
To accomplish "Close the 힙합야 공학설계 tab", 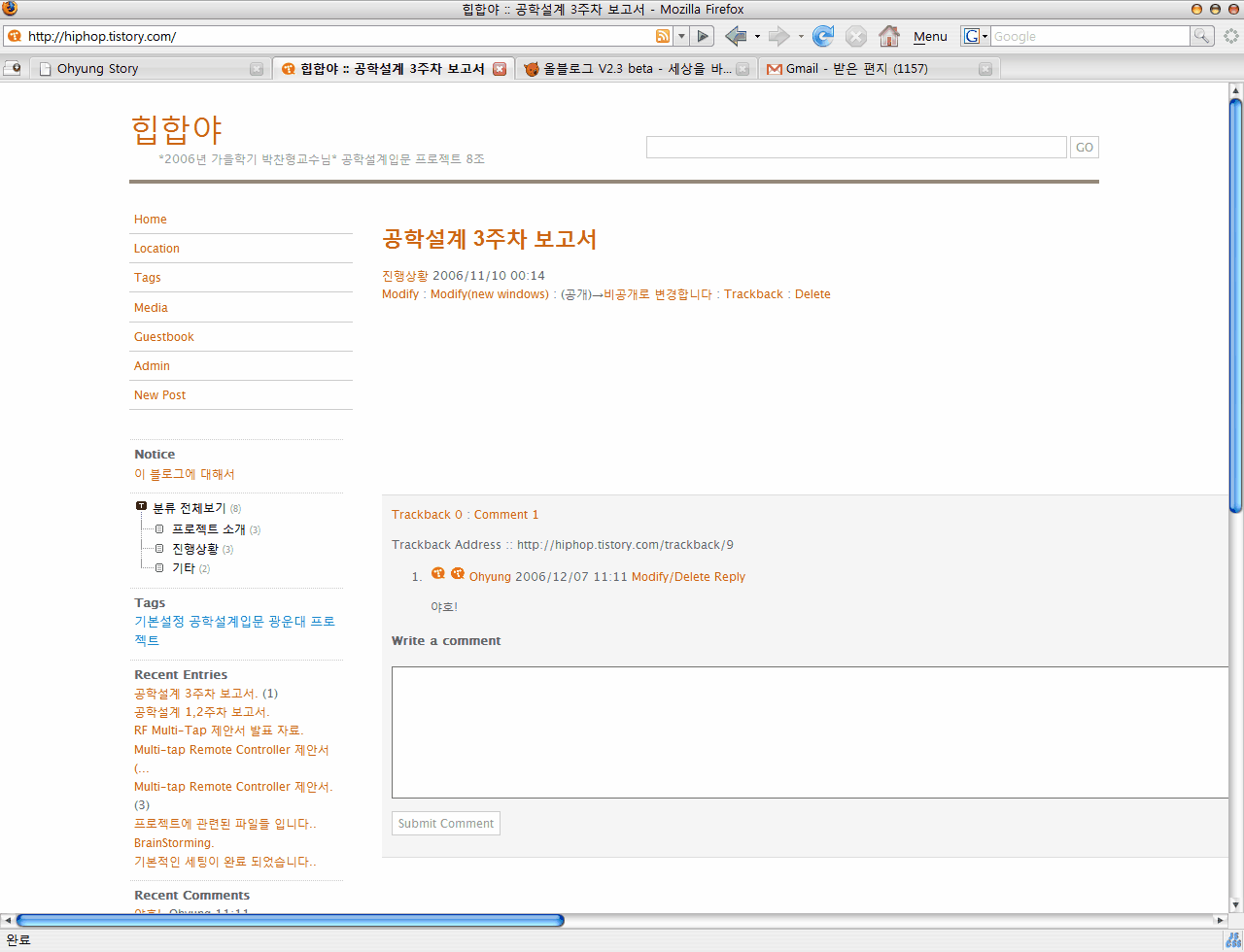I will click(500, 69).
